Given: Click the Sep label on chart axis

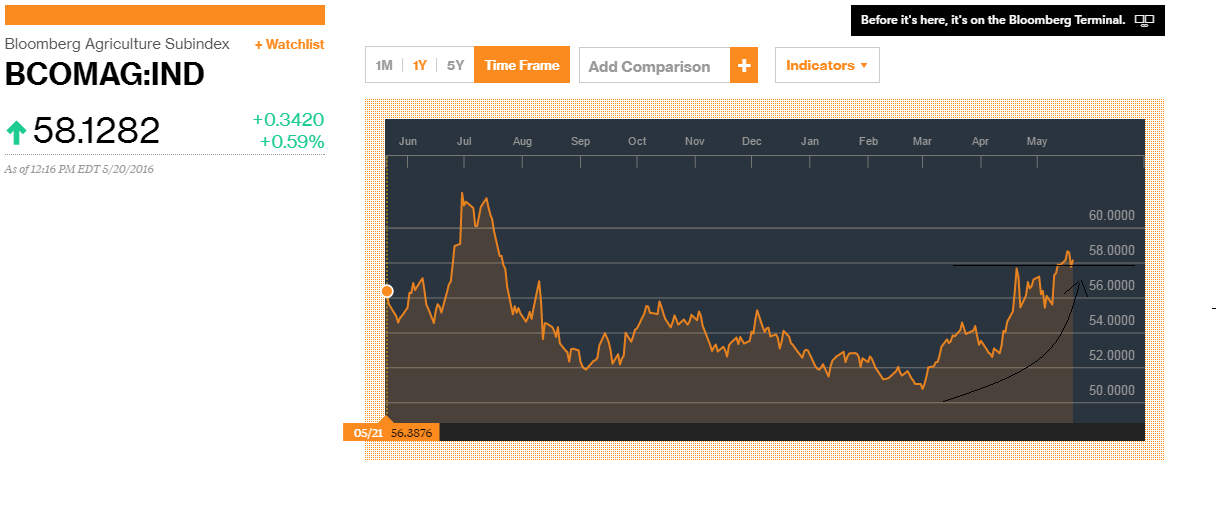Looking at the screenshot, I should (x=580, y=141).
